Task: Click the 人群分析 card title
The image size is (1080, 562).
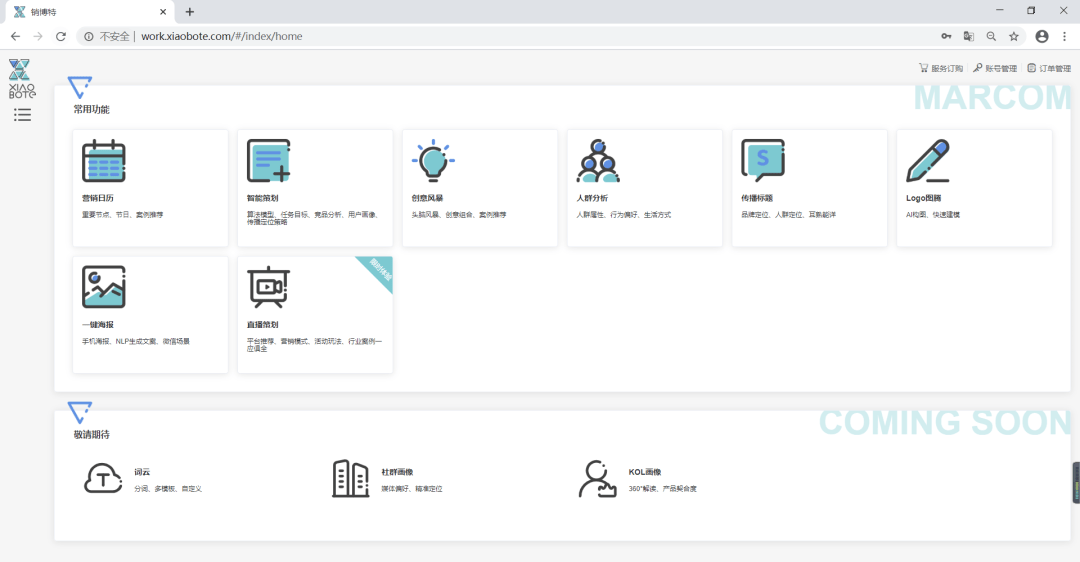Action: click(x=592, y=198)
